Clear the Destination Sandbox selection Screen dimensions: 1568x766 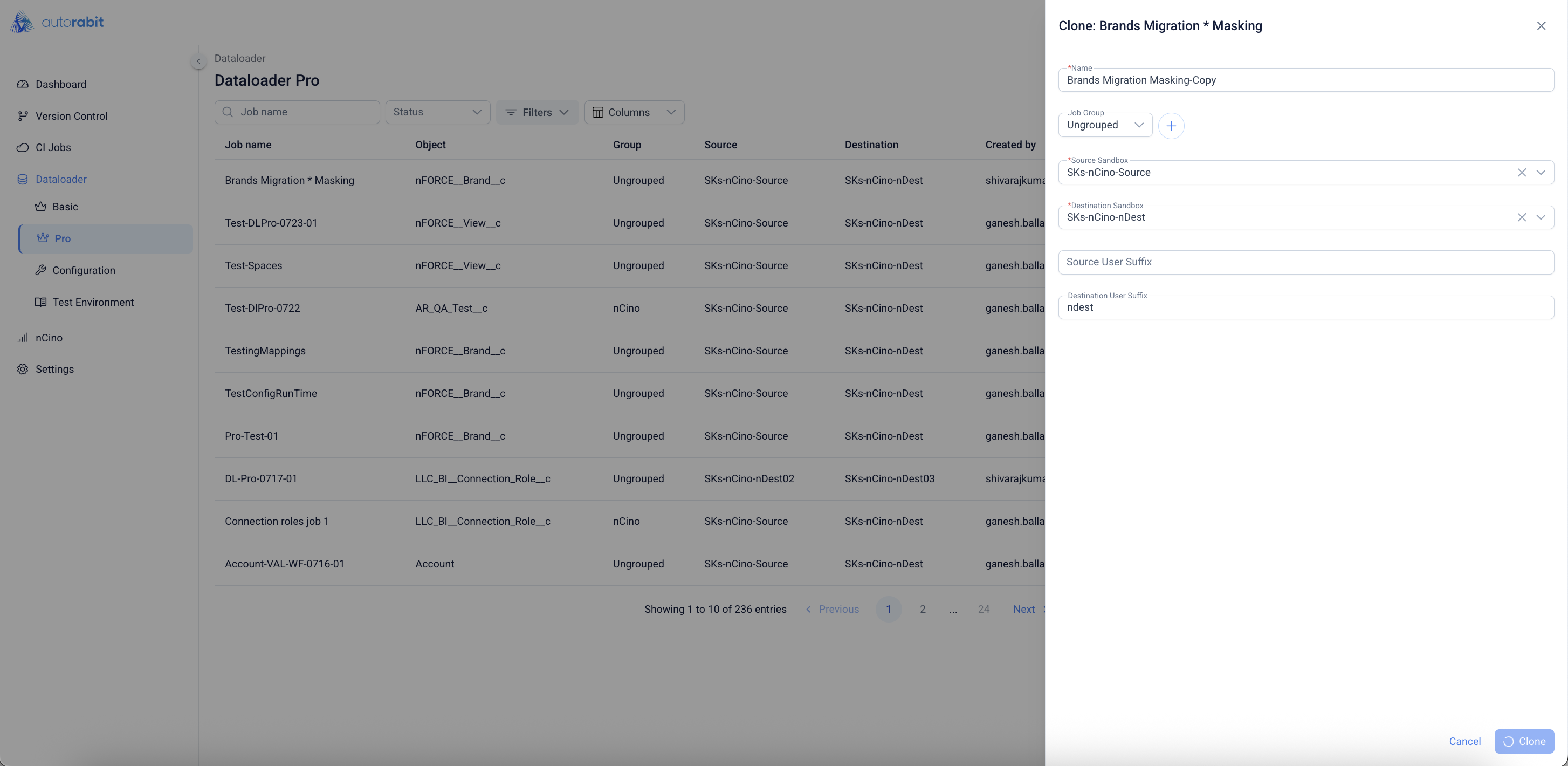click(x=1521, y=217)
